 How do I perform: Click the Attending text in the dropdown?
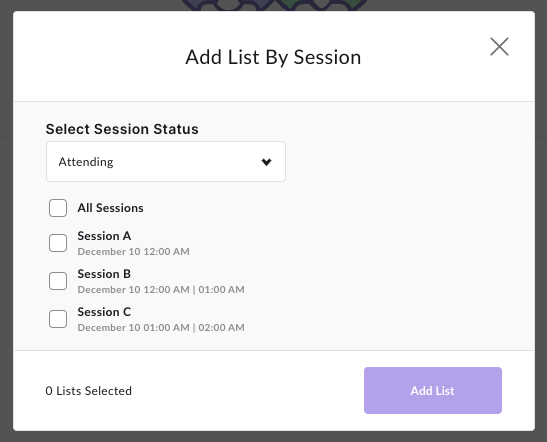tap(86, 162)
